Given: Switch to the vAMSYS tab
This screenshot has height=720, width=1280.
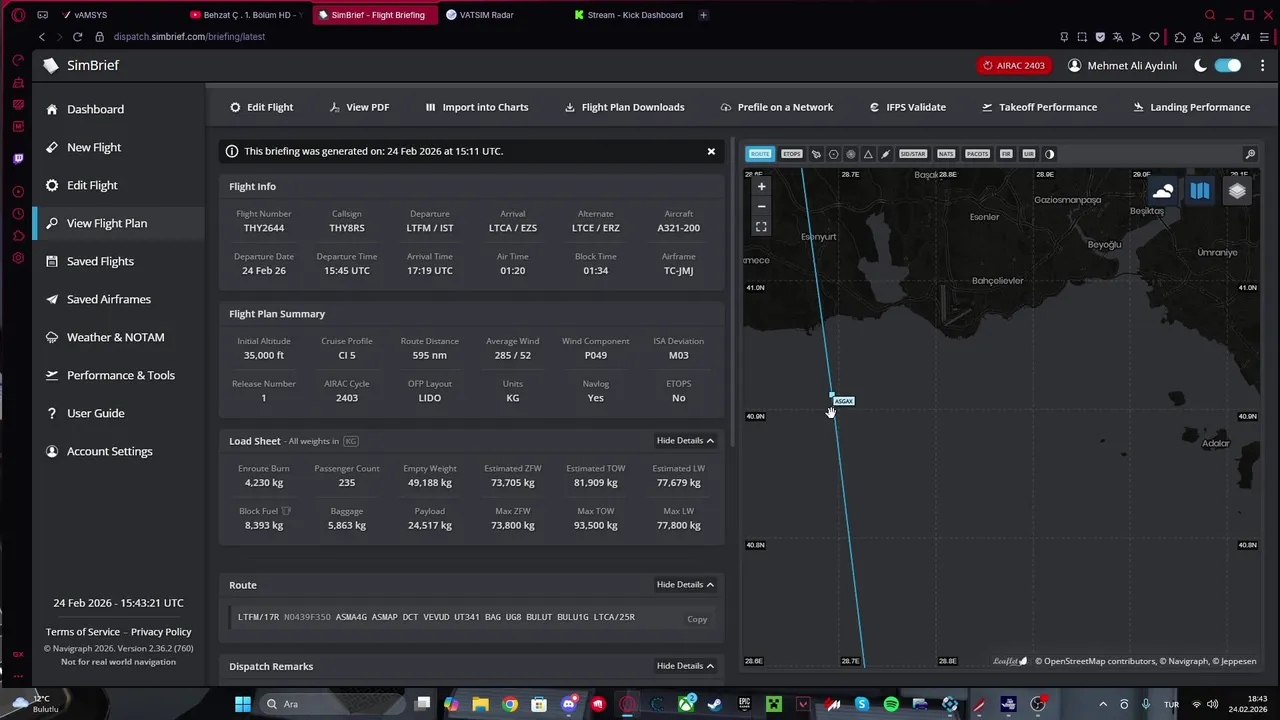Looking at the screenshot, I should 91,15.
